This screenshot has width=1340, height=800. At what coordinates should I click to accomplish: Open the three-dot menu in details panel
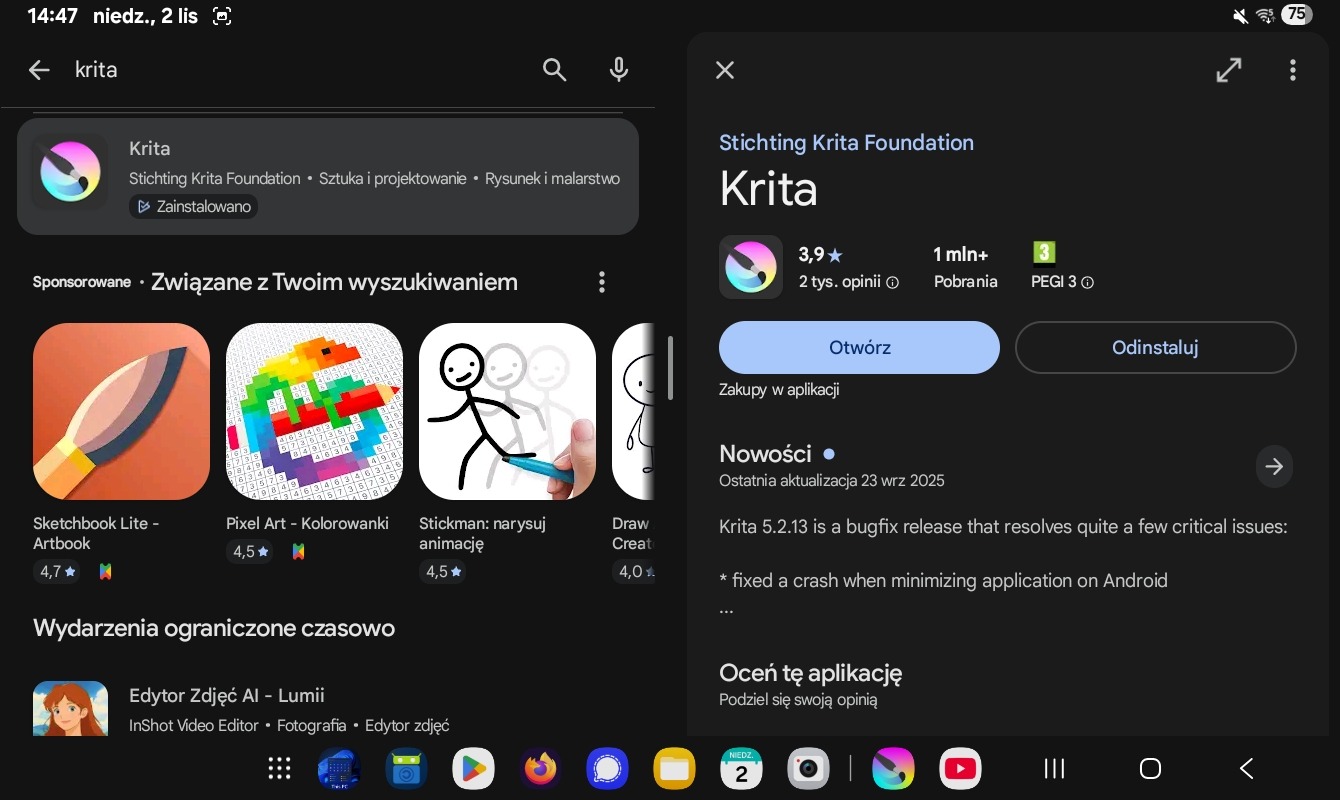coord(1292,70)
